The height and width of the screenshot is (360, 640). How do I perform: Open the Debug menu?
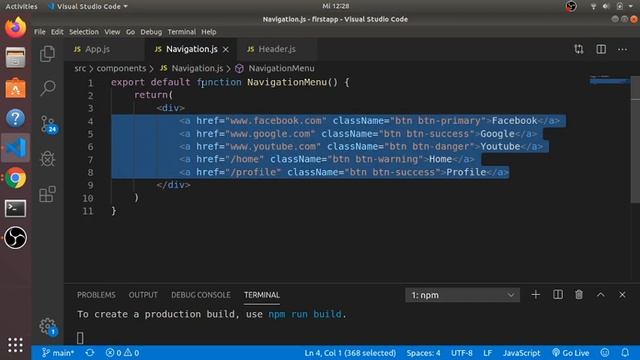click(x=151, y=32)
